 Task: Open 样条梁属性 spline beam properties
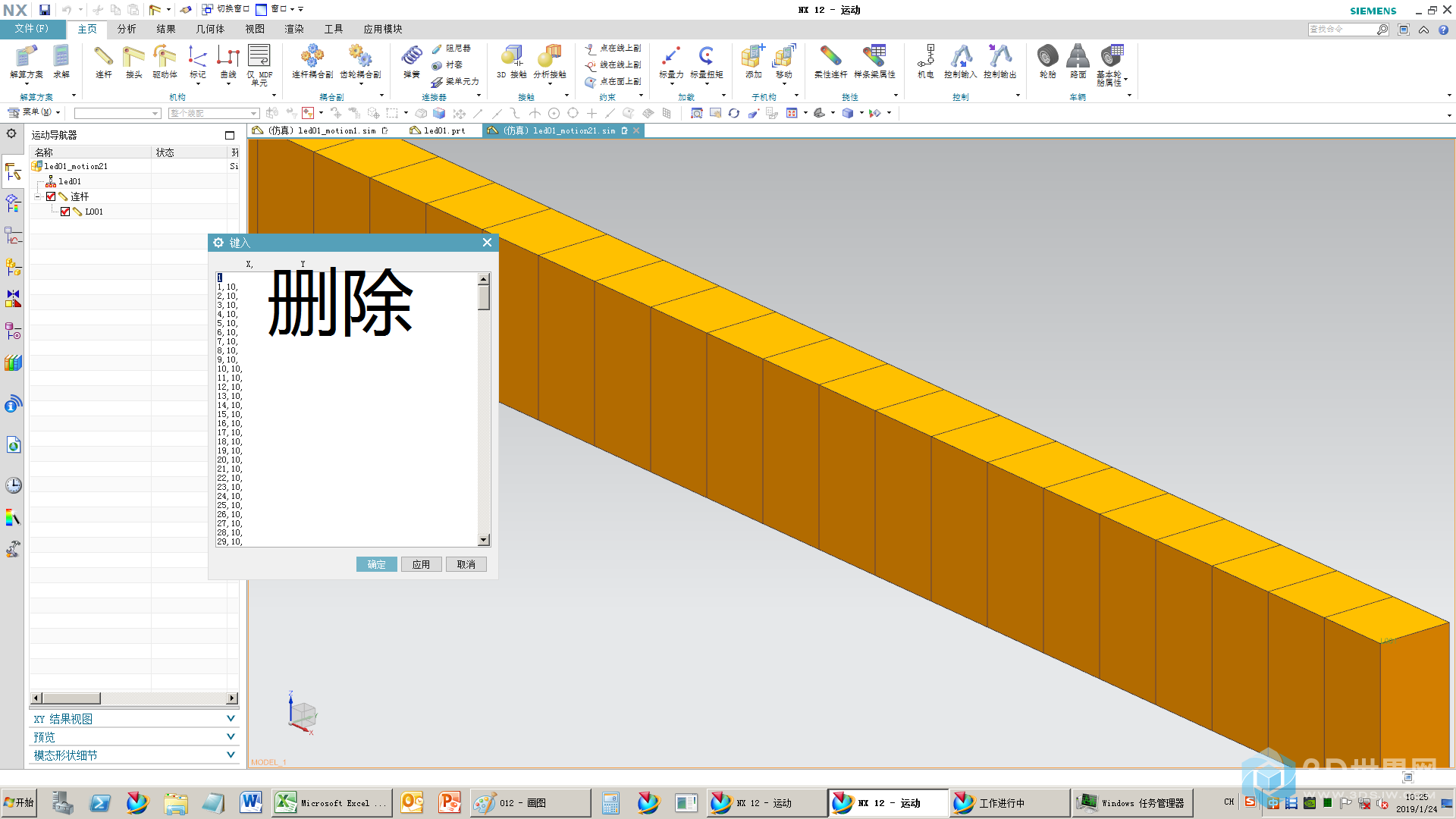[874, 61]
